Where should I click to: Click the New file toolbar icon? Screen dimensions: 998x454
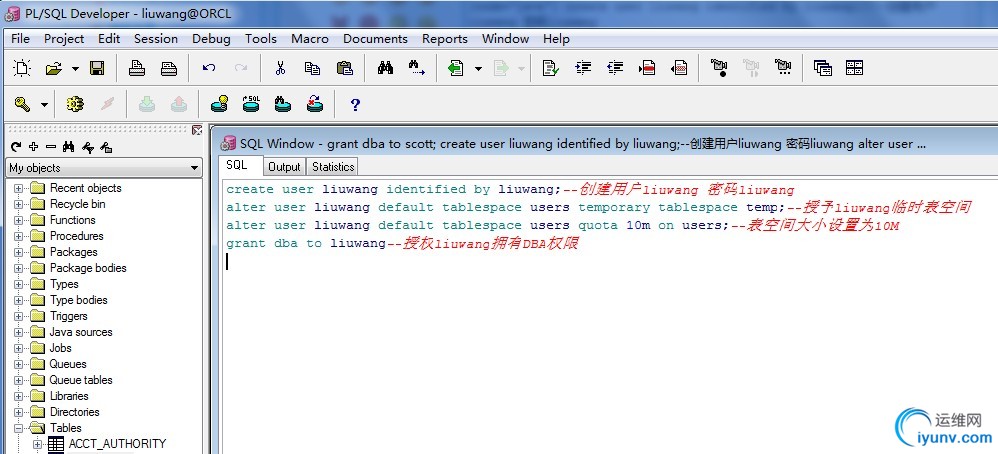point(22,68)
